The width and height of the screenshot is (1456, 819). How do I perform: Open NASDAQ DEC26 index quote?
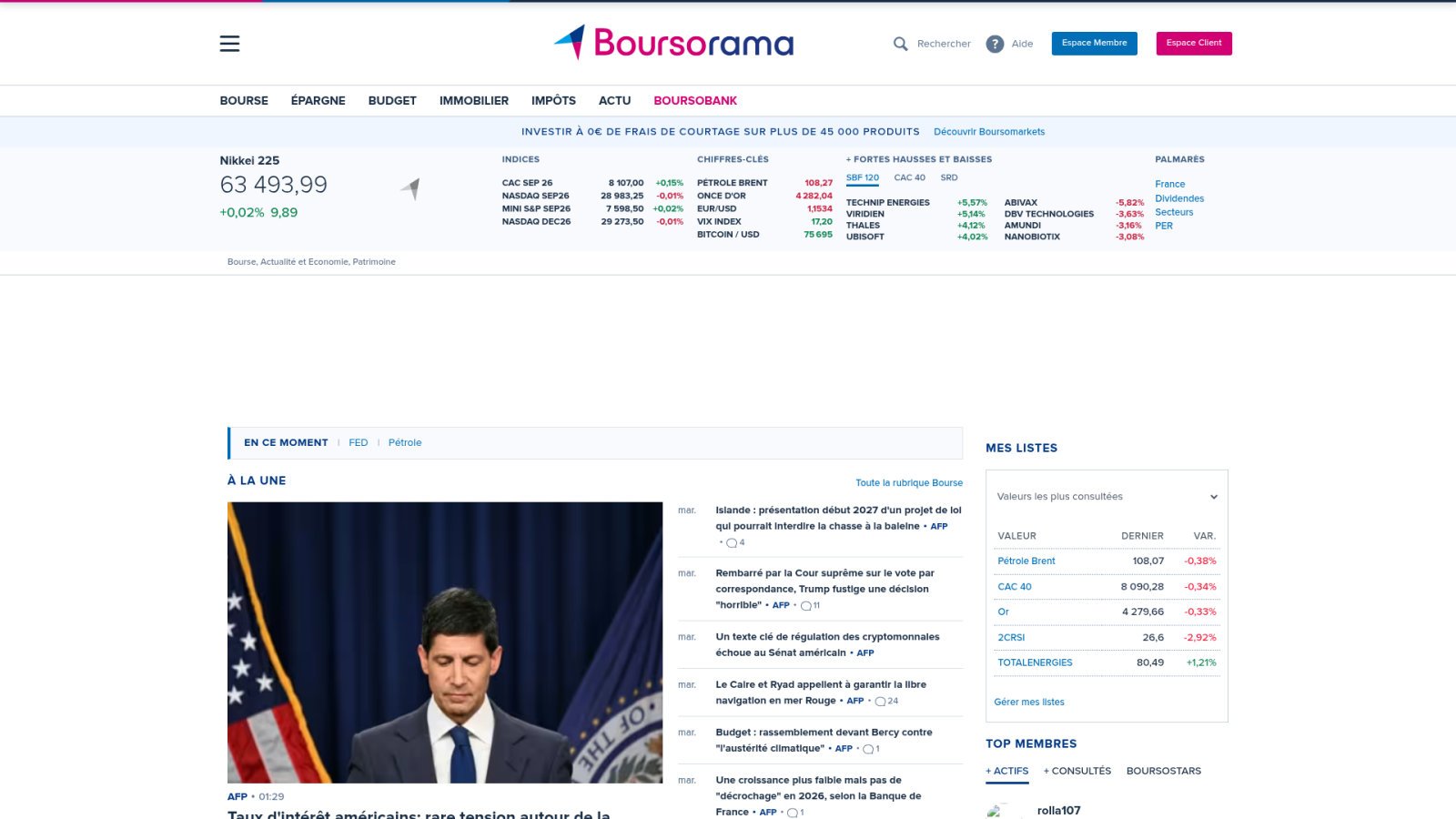(x=536, y=221)
